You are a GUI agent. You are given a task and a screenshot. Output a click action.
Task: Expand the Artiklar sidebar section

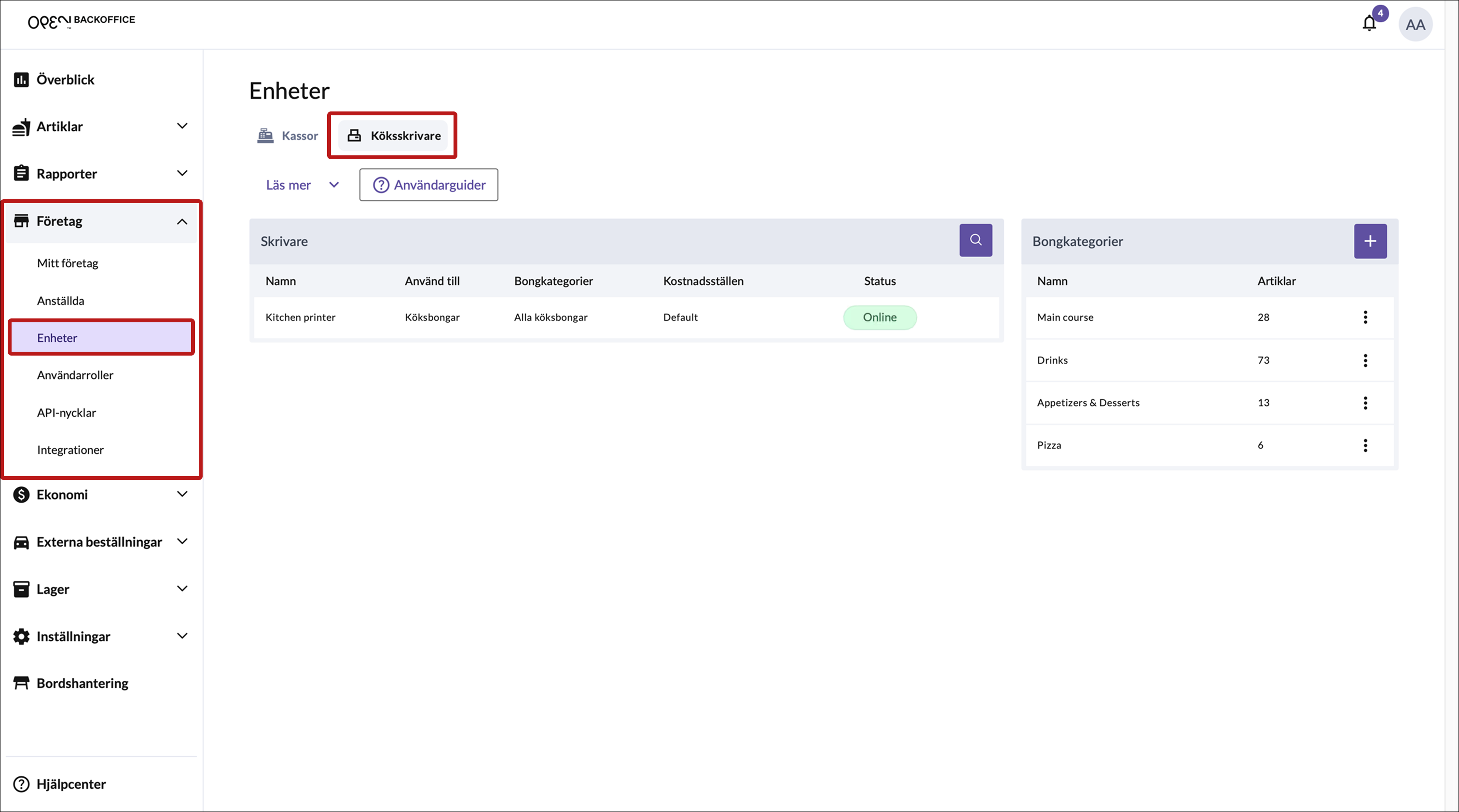(181, 126)
